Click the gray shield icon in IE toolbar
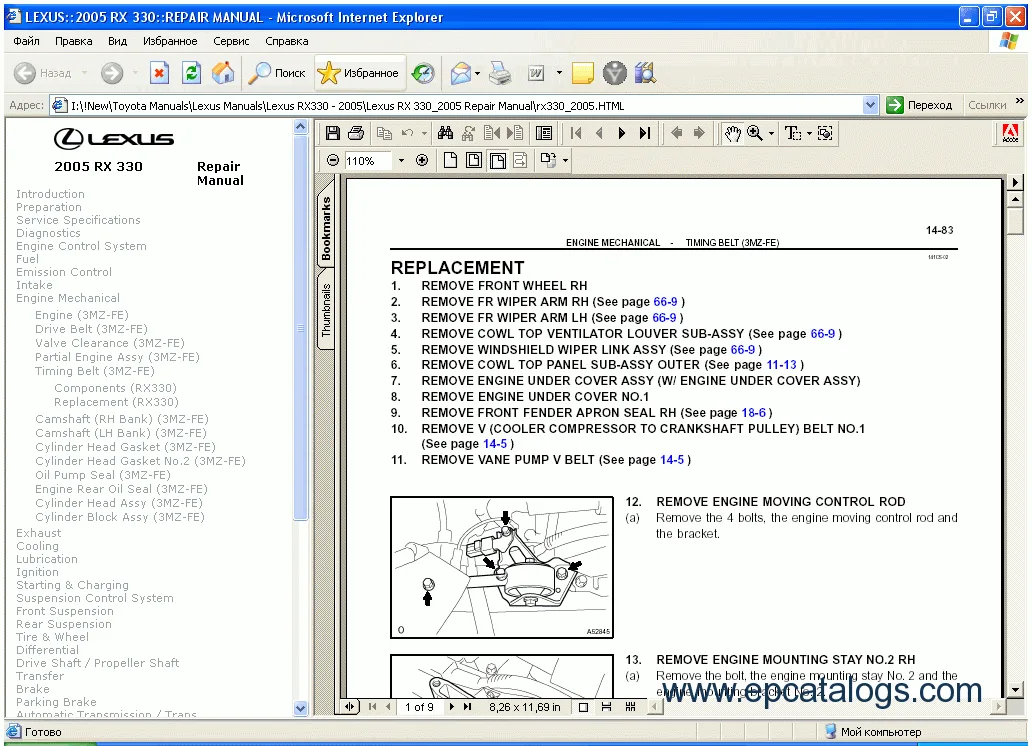1032x746 pixels. [x=615, y=73]
